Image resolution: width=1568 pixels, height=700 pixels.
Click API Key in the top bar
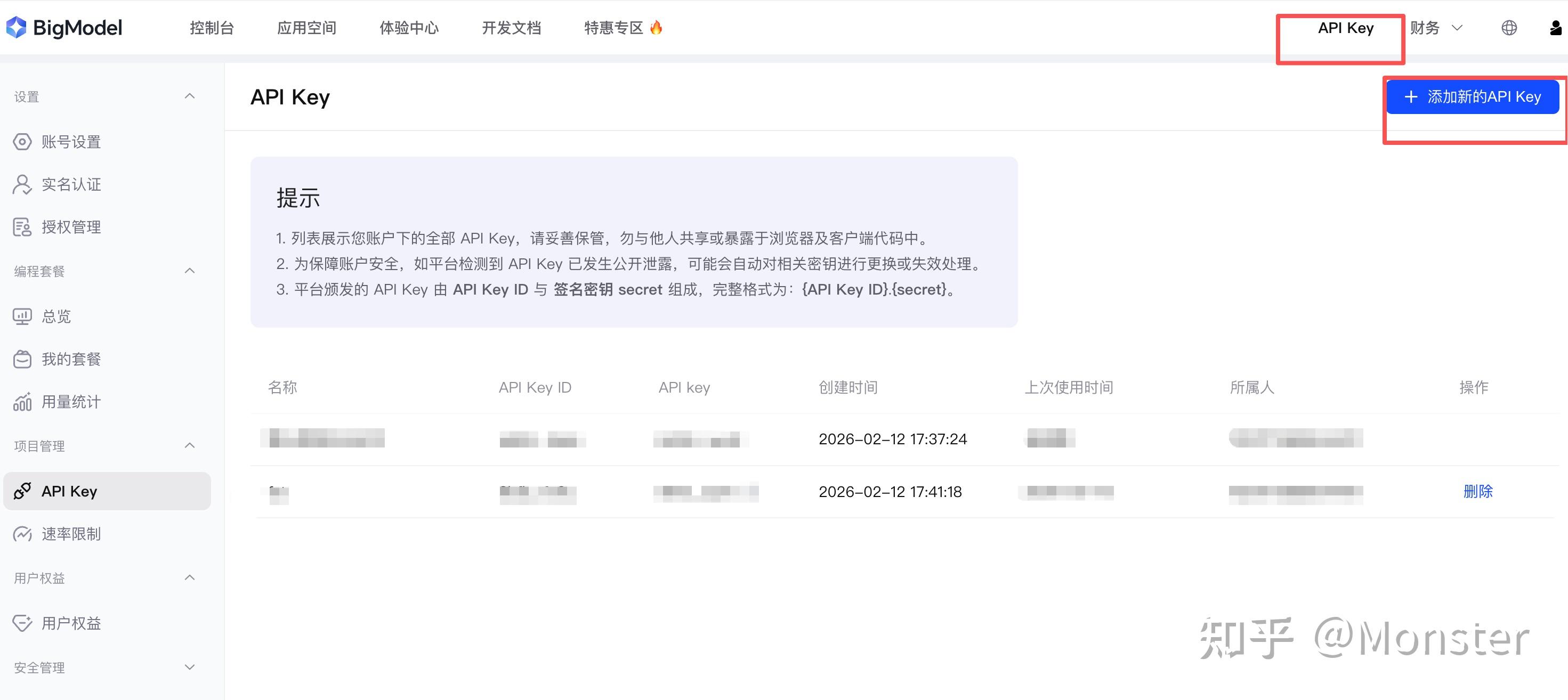tap(1345, 28)
